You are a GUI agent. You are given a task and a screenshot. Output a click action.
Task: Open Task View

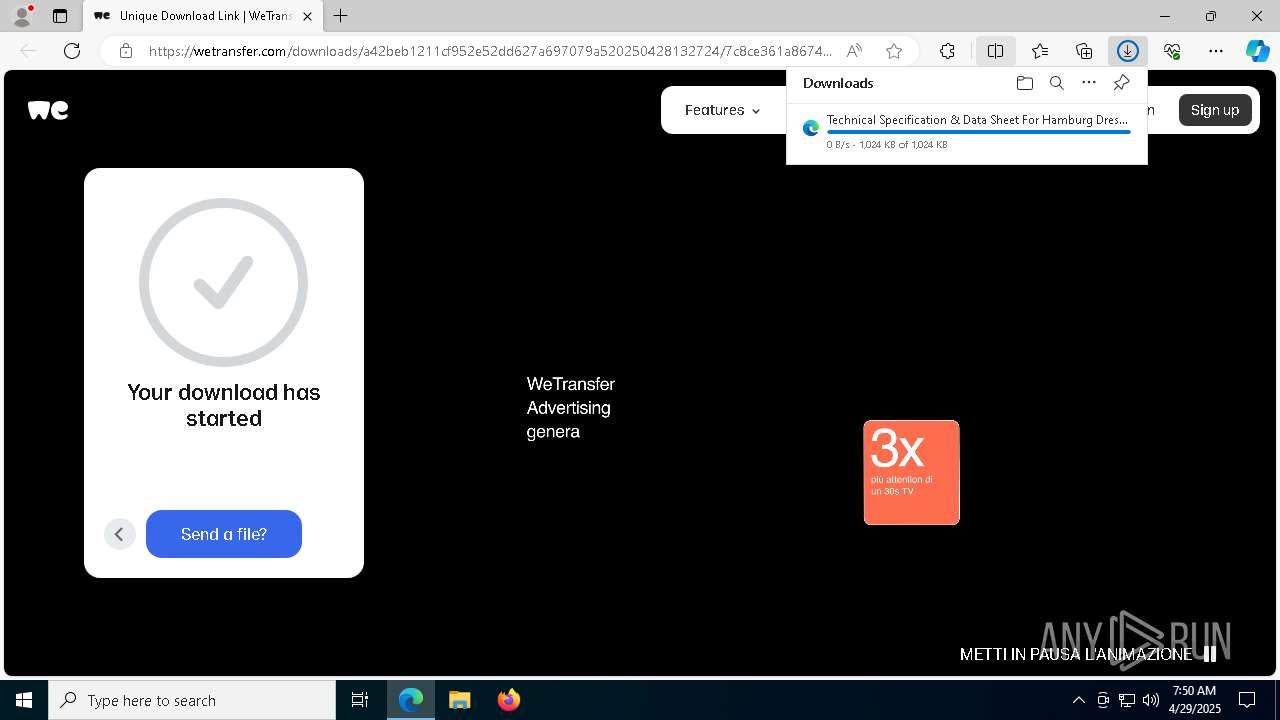click(360, 700)
